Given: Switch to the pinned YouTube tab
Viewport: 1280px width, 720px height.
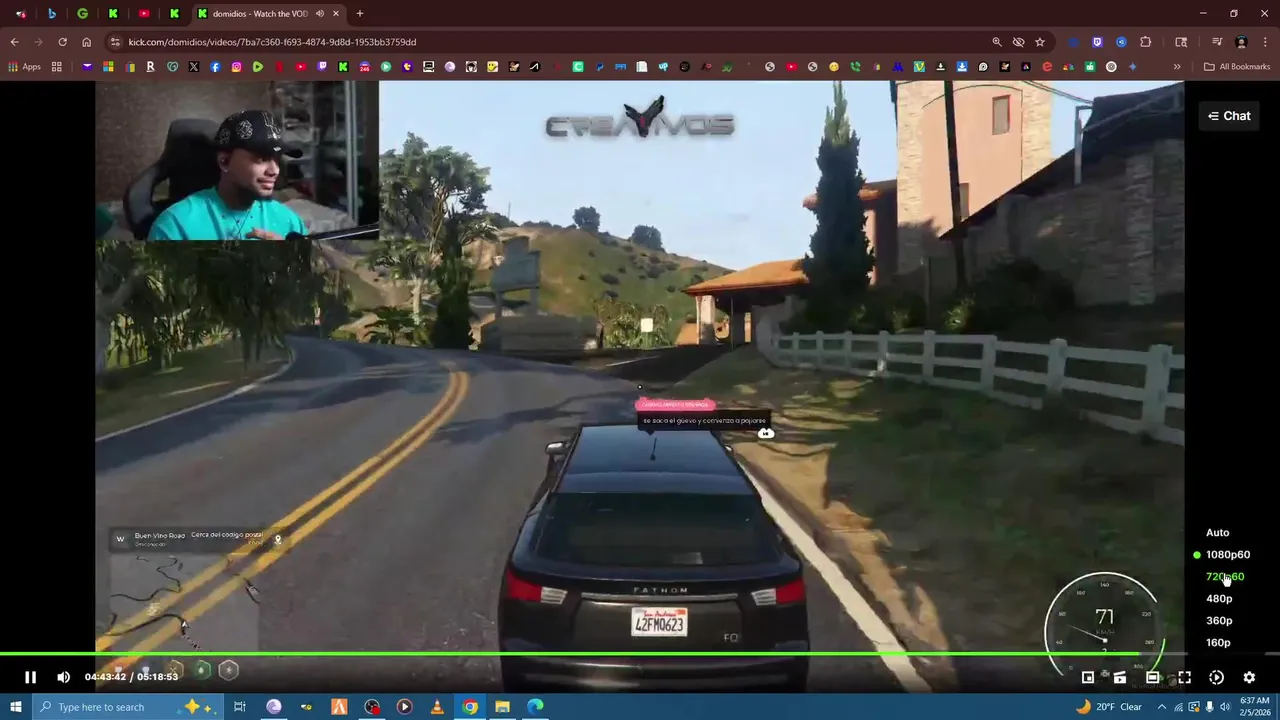Looking at the screenshot, I should [144, 14].
